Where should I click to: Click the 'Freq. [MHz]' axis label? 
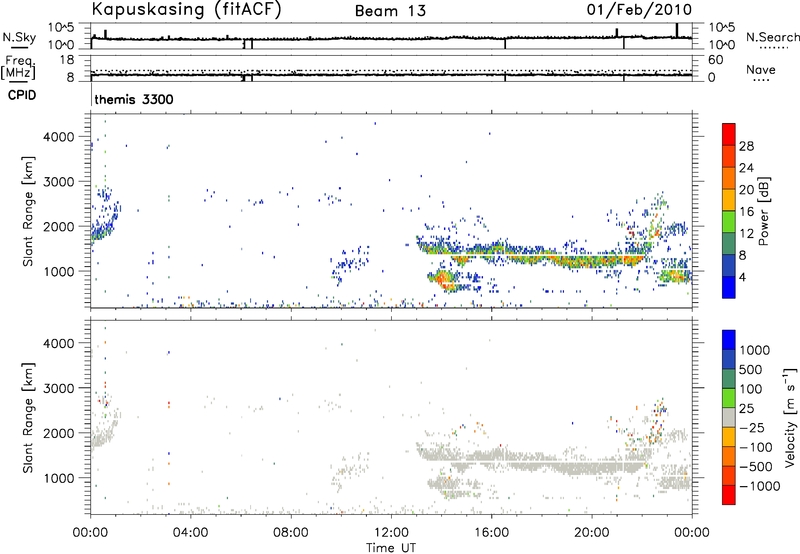(x=18, y=67)
